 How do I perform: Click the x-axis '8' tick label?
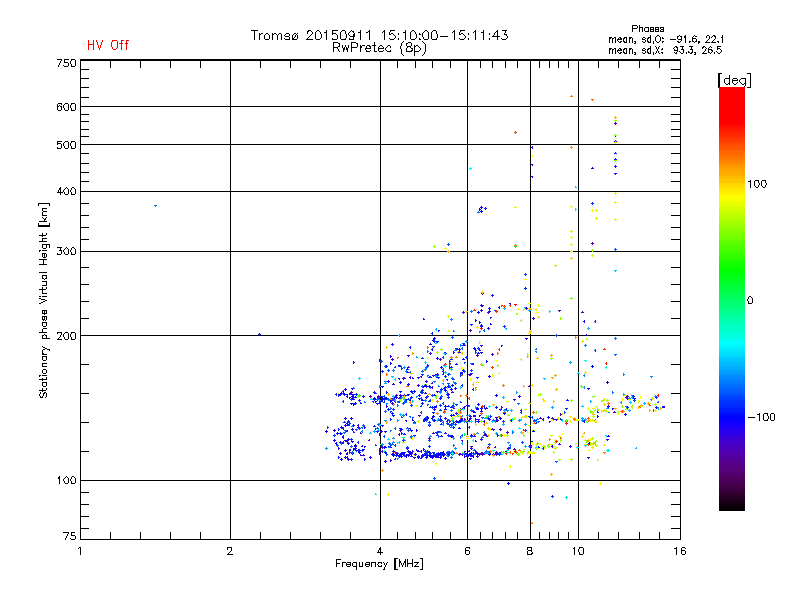530,551
